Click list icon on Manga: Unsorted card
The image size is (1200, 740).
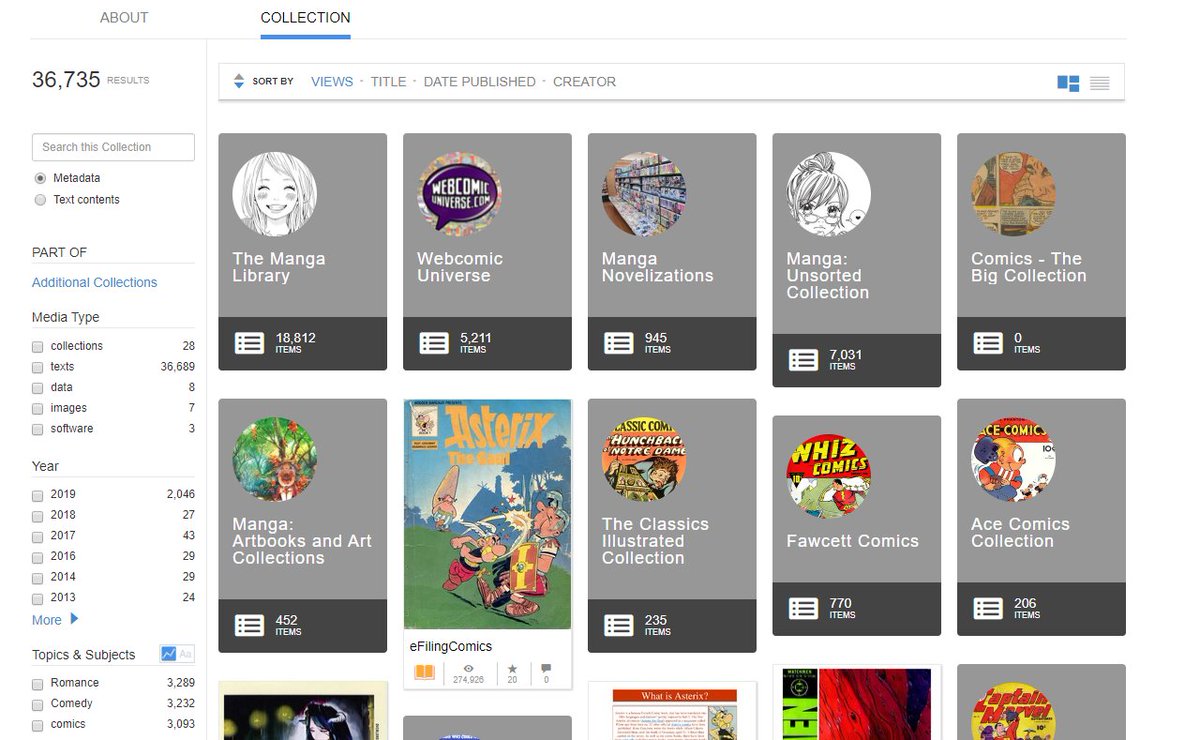click(803, 360)
